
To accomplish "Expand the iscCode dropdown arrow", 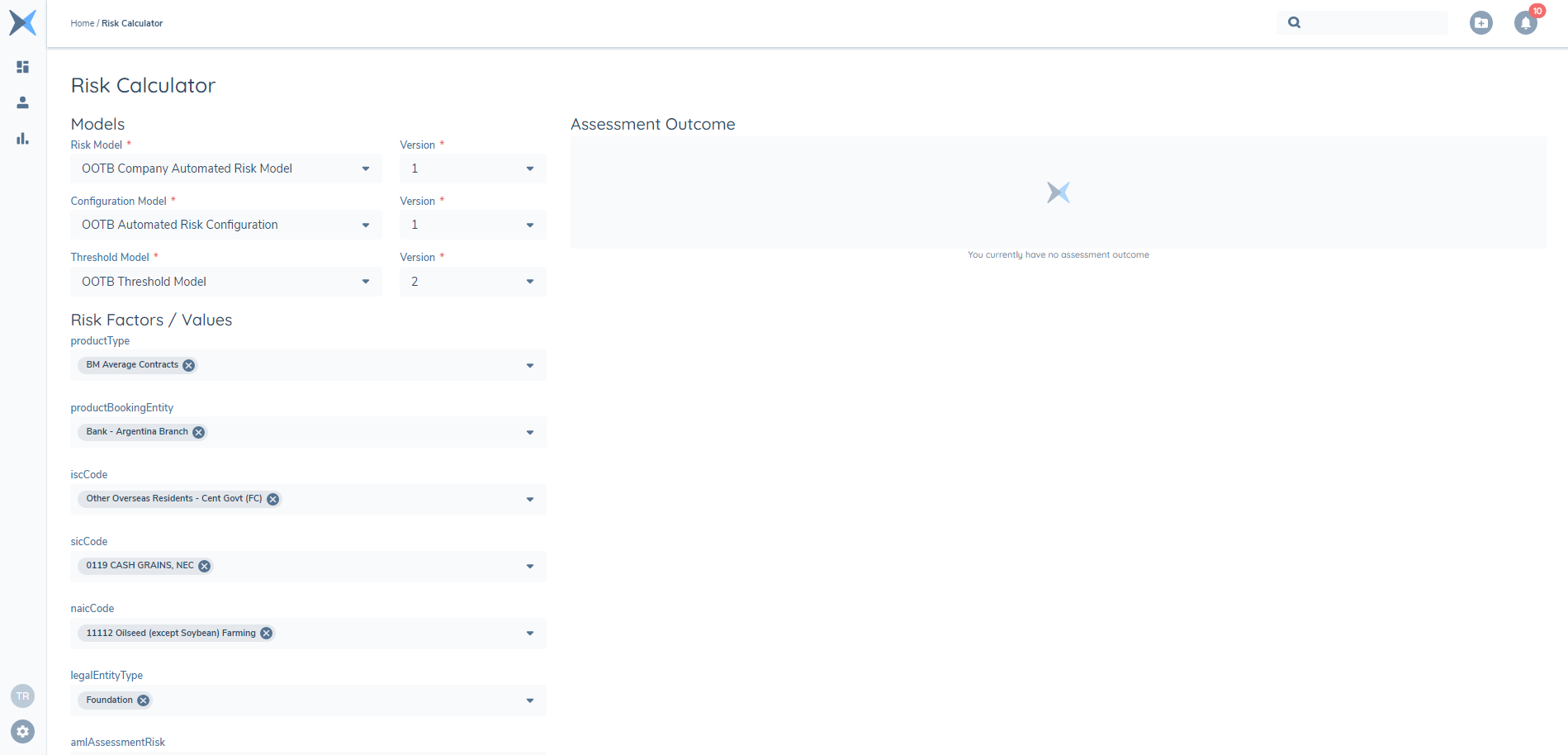I will (x=530, y=500).
